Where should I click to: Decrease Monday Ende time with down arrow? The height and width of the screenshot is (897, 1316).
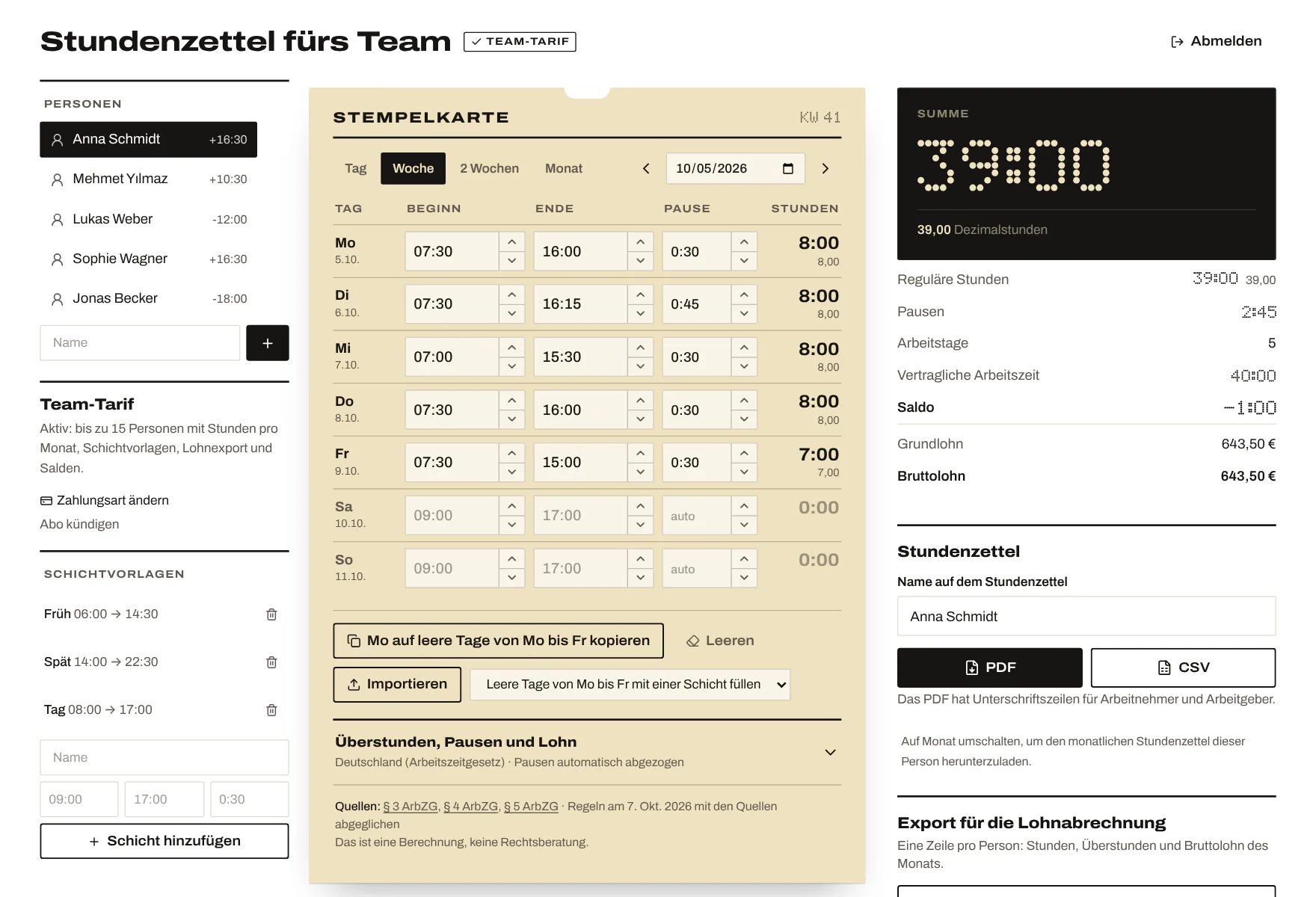click(x=640, y=261)
